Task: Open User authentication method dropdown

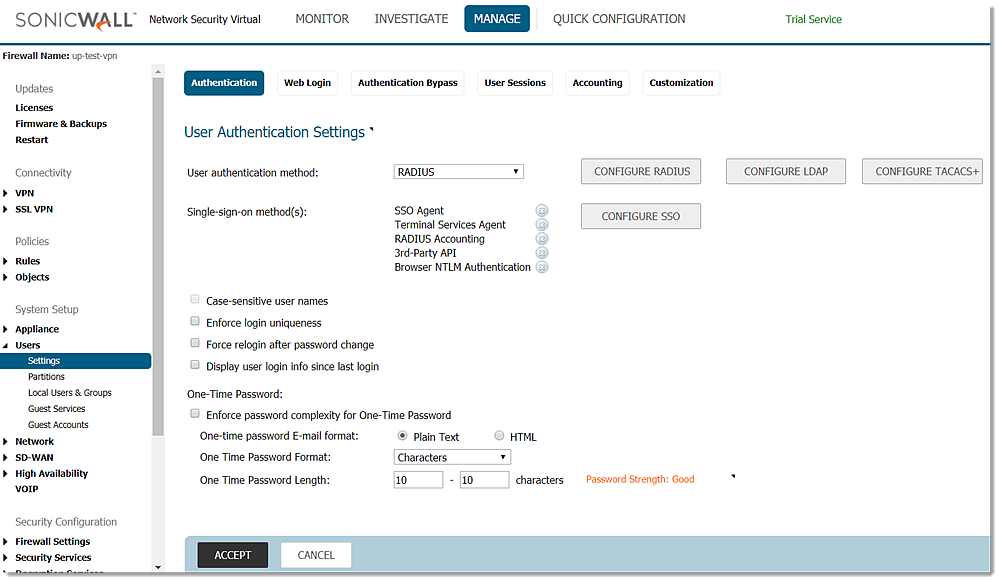Action: click(459, 172)
